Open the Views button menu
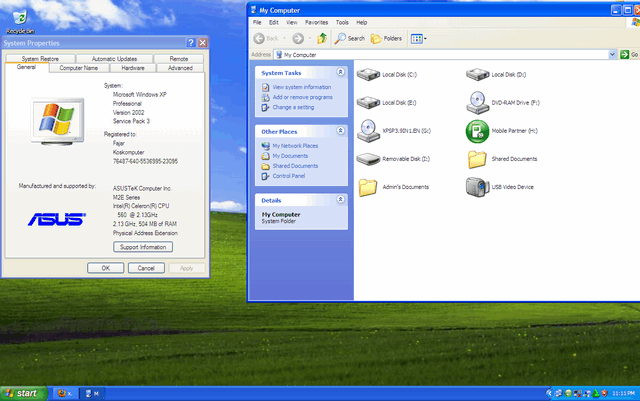 point(418,39)
